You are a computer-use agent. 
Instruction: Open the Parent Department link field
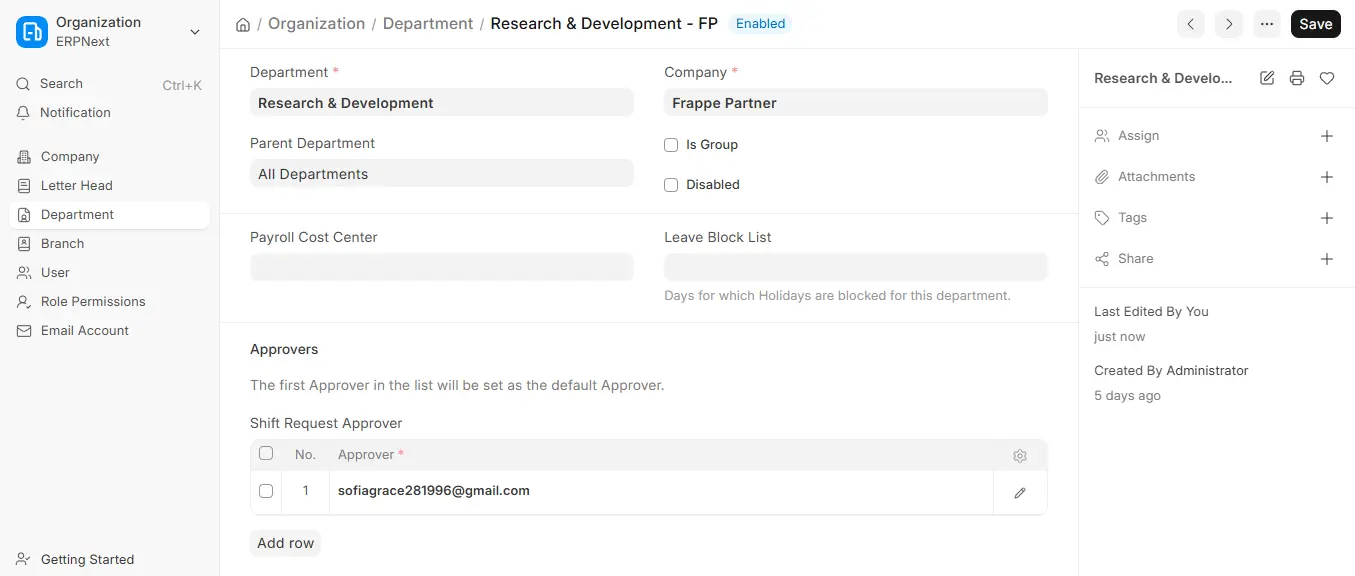(x=442, y=174)
